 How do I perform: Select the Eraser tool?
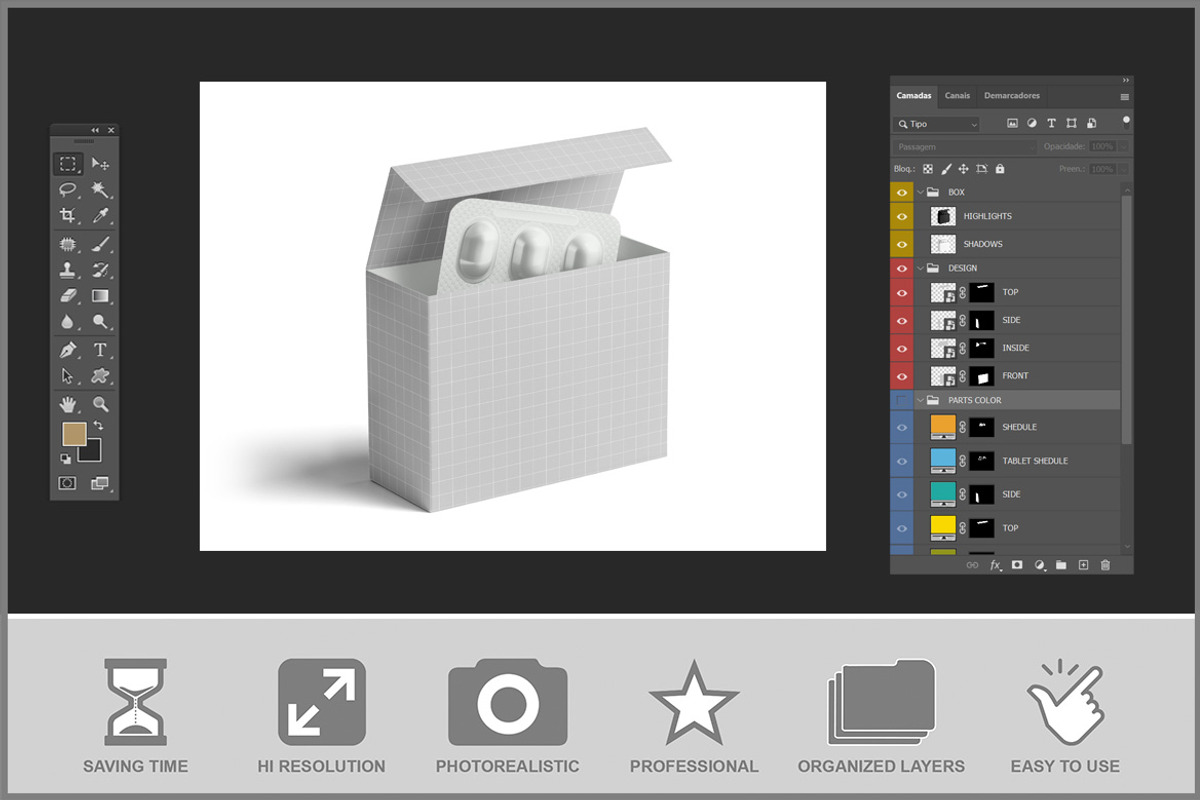68,296
